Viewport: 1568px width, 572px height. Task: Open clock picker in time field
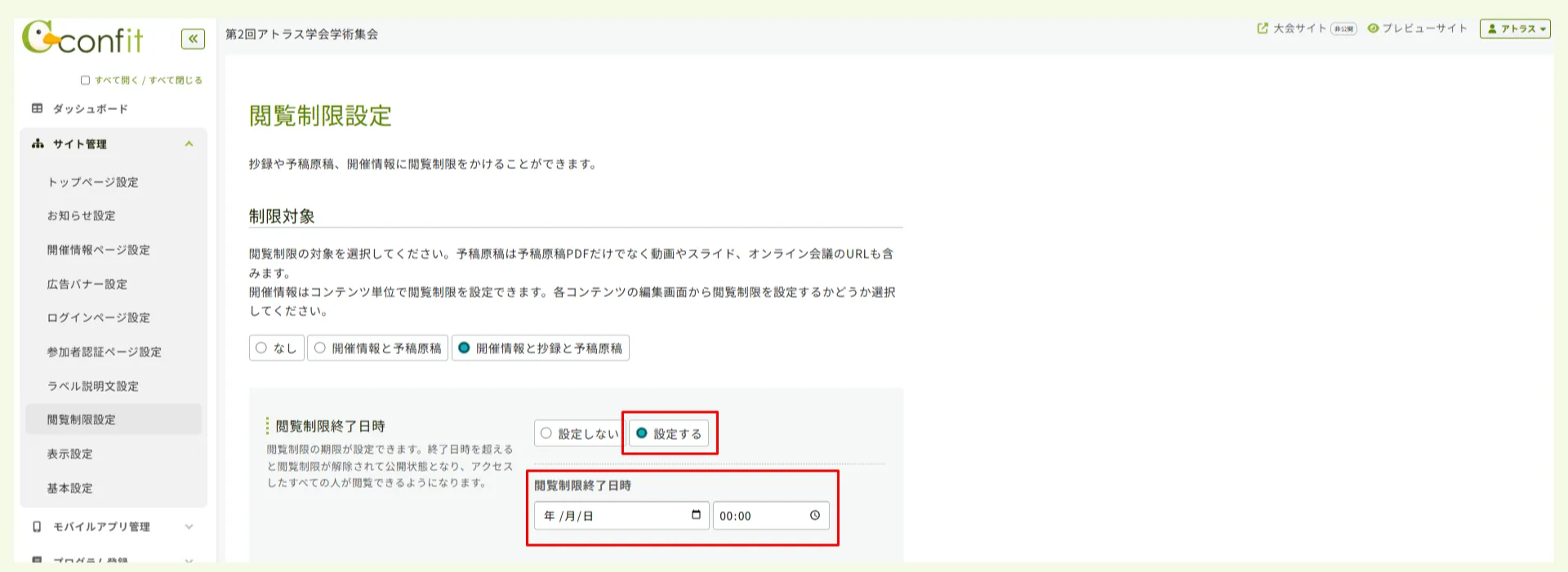pyautogui.click(x=815, y=515)
